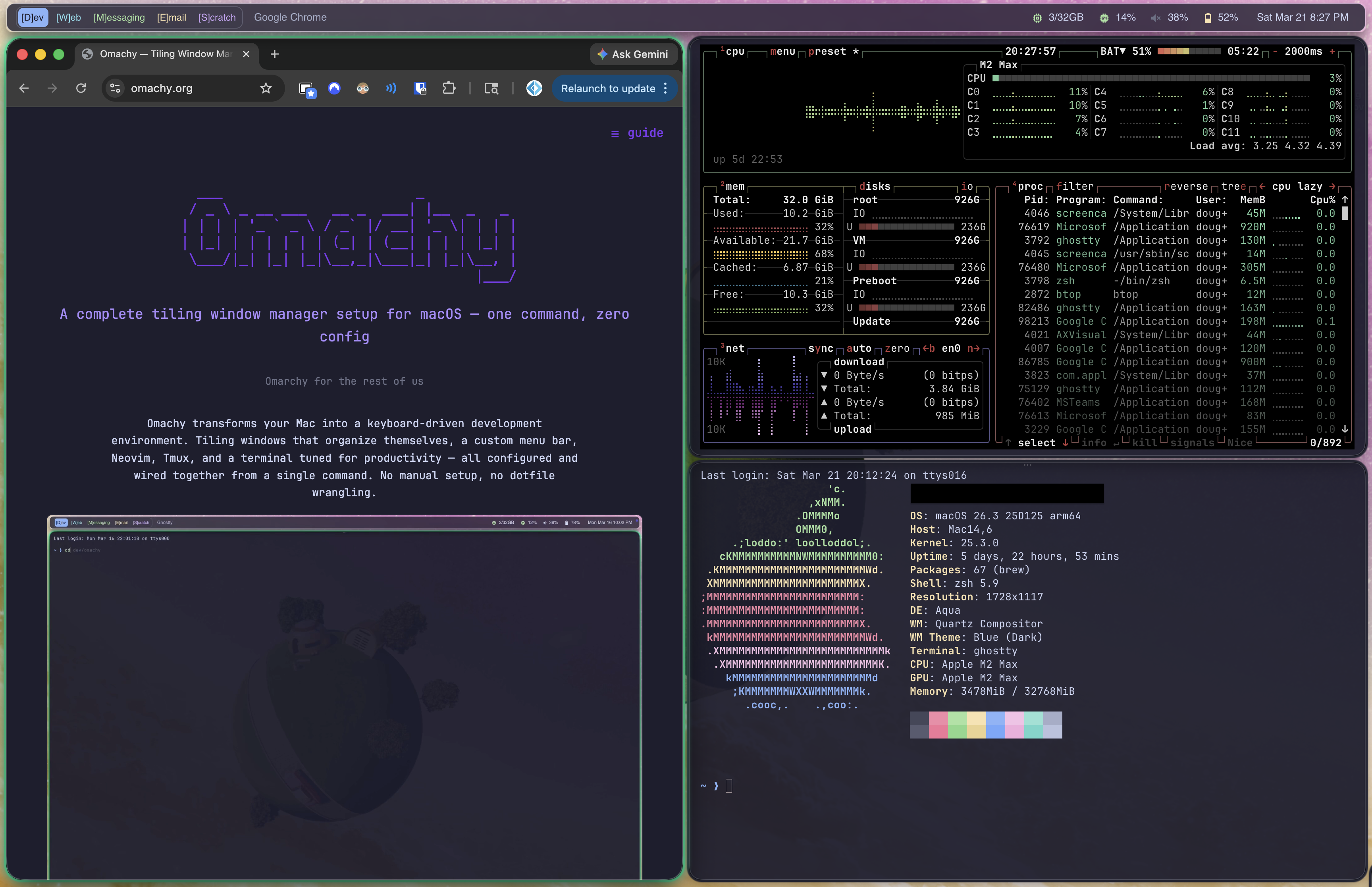Click the glasses avatar extension icon
1372x887 pixels.
[x=363, y=88]
